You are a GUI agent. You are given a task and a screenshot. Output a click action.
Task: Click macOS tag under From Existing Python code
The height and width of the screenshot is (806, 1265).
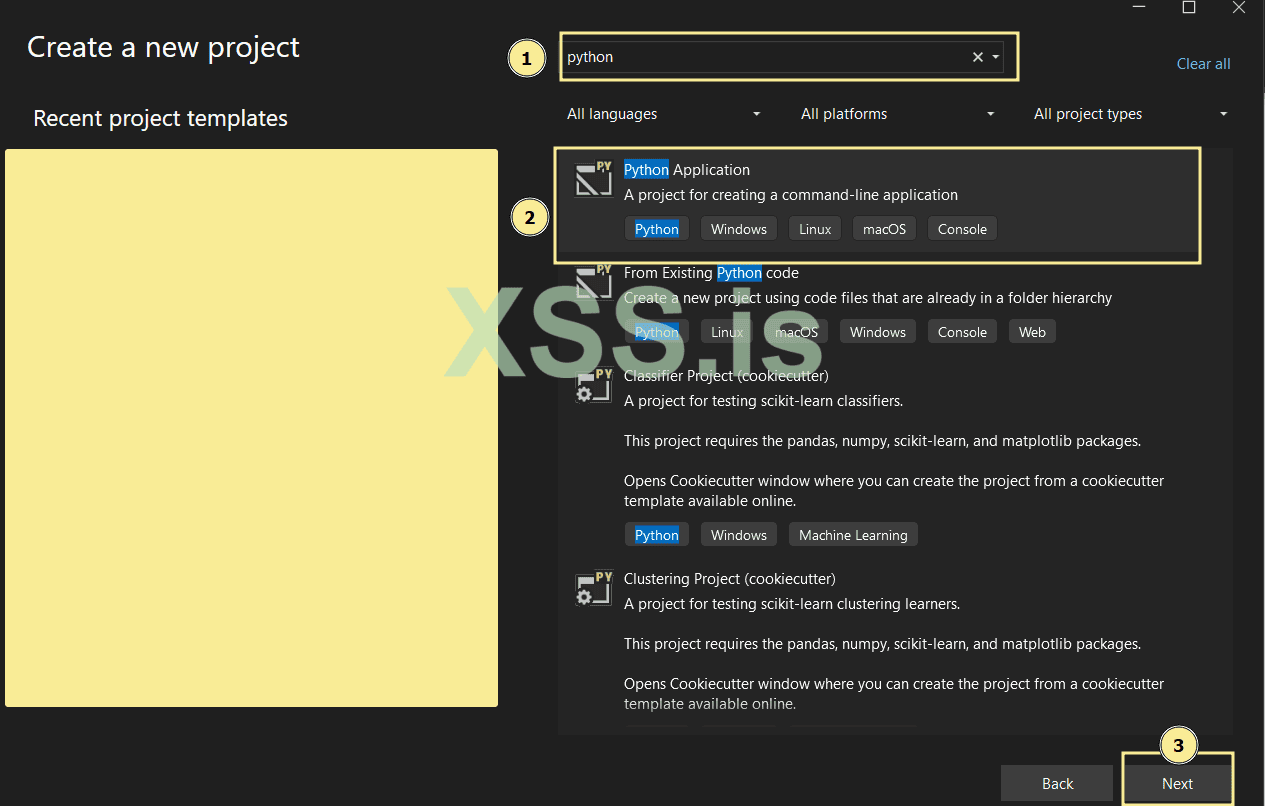[796, 332]
